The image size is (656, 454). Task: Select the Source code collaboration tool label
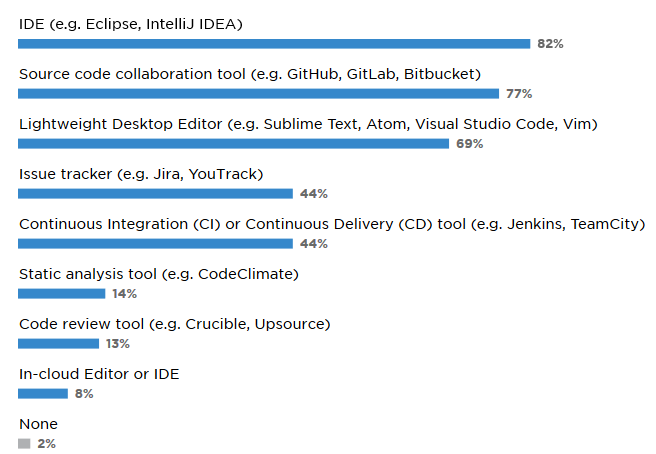tap(250, 73)
